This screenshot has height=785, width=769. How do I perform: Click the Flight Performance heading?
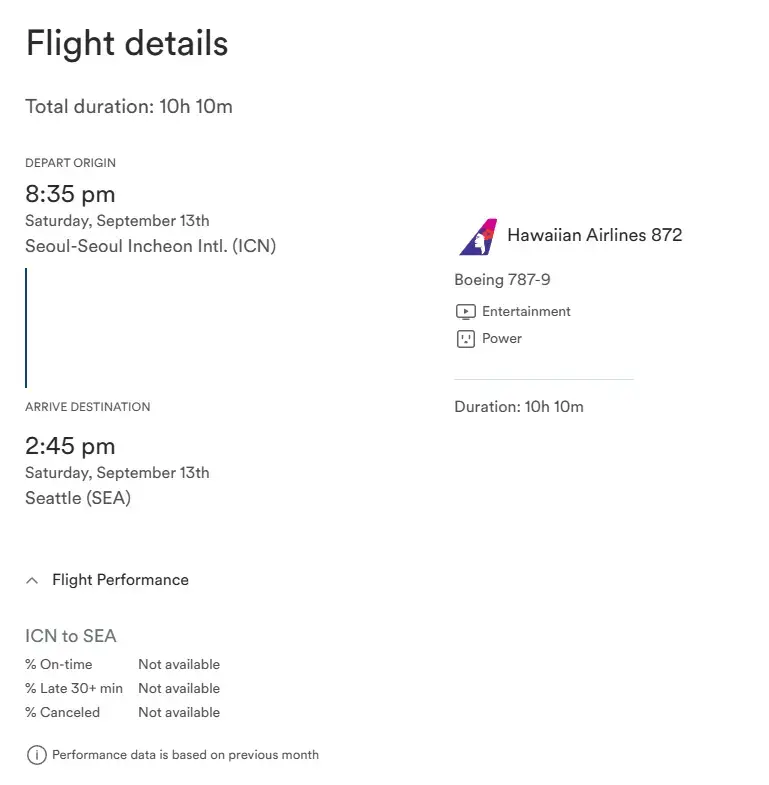[x=120, y=580]
